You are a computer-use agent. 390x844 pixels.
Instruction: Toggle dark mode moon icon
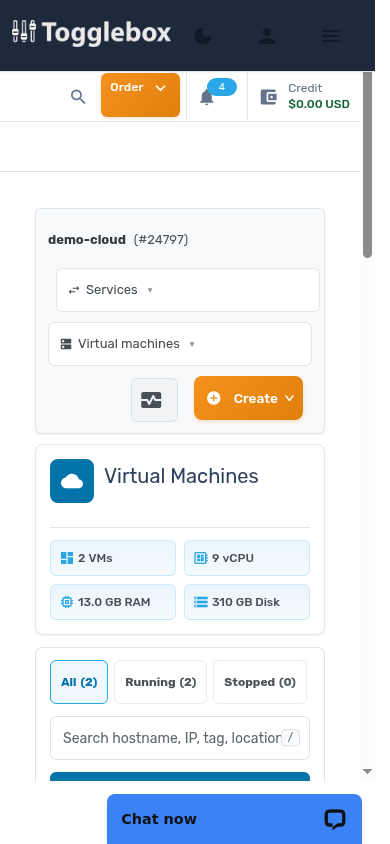coord(203,36)
